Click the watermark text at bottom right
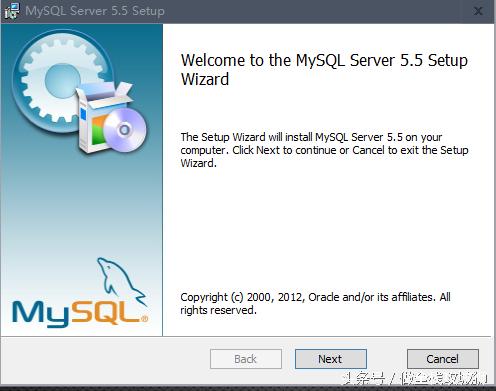This screenshot has height=391, width=496. 416,379
